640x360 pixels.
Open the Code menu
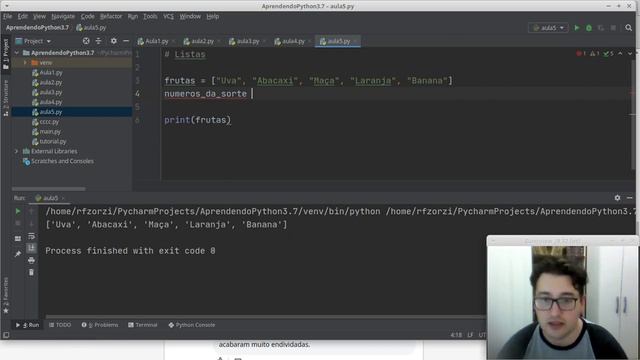click(x=87, y=16)
